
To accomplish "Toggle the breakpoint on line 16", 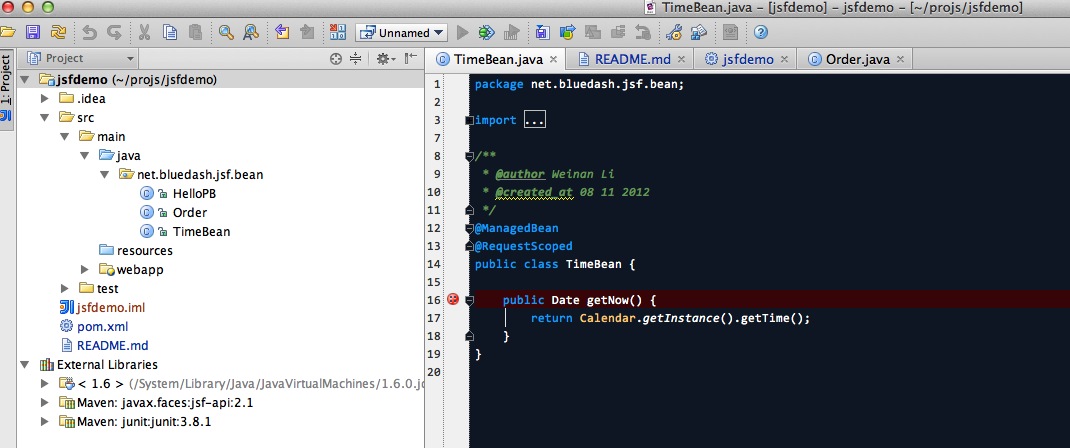I will point(453,299).
